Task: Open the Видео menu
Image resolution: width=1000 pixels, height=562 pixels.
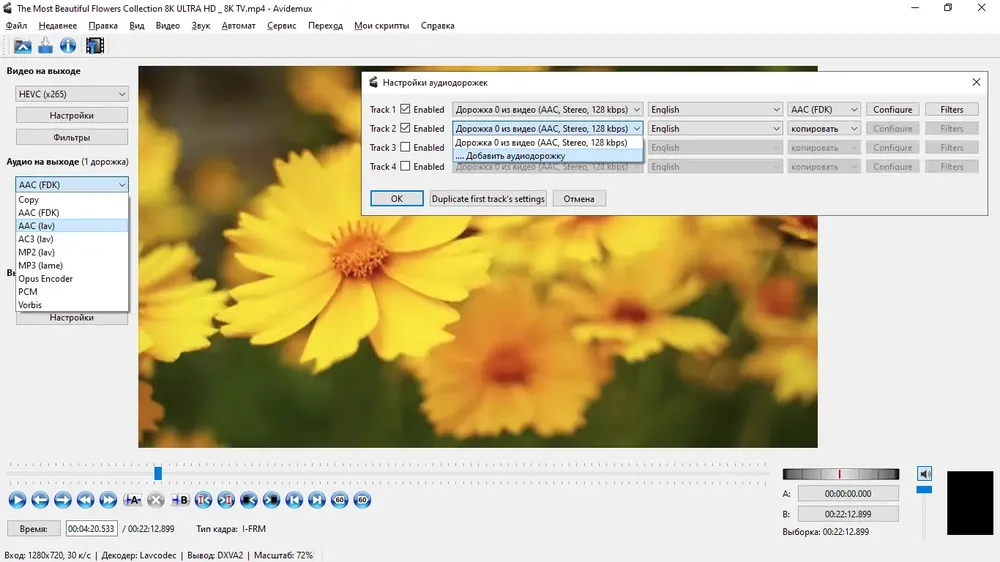Action: 168,26
